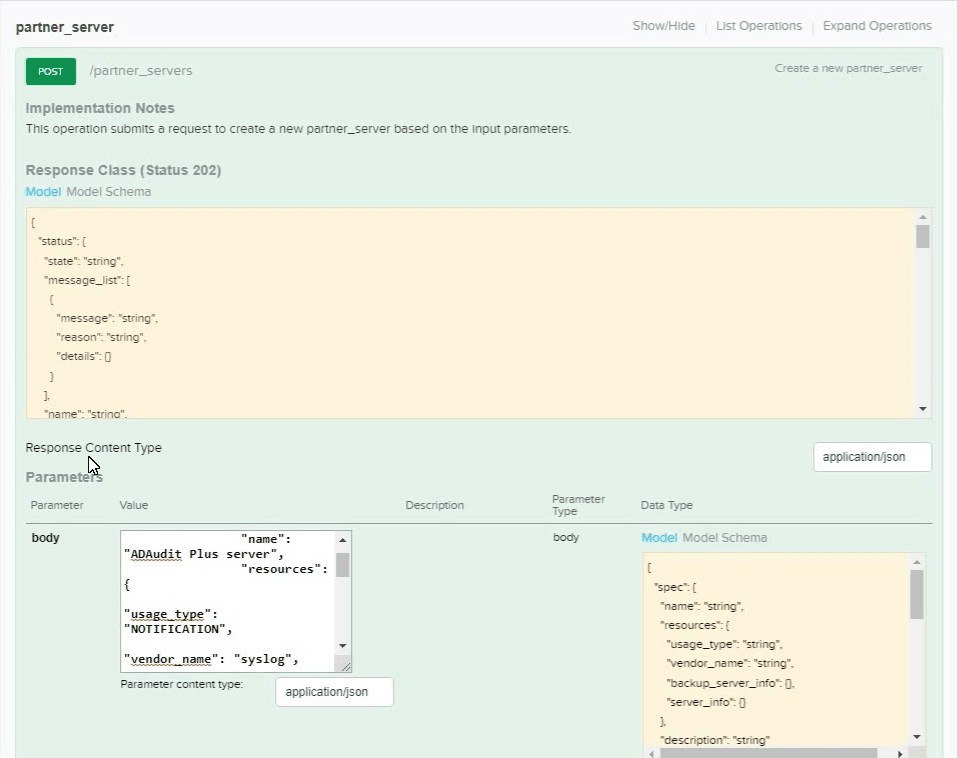Click Expand Operations to open all endpoints
The height and width of the screenshot is (758, 957).
877,25
